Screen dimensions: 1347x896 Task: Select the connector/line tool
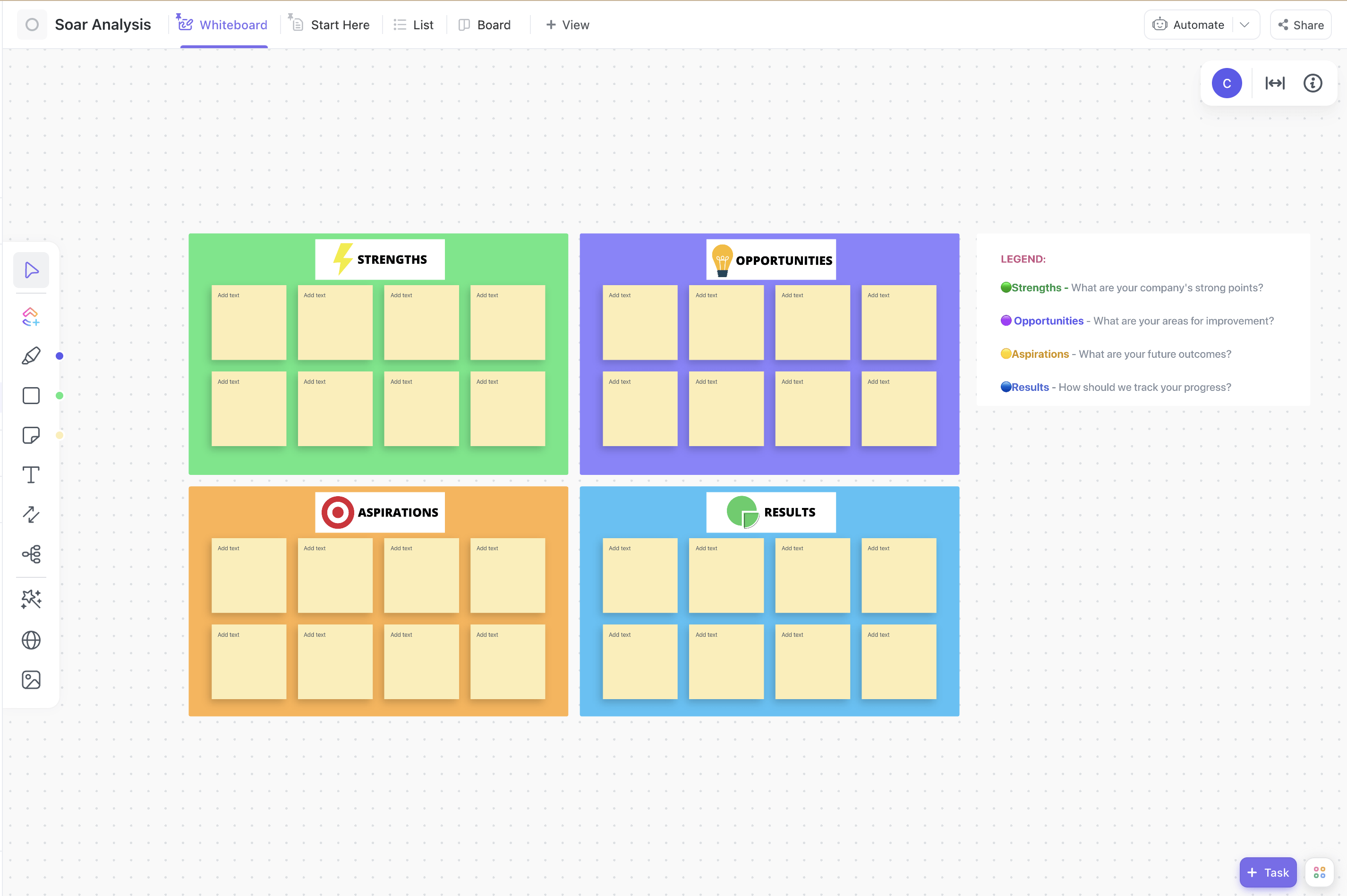point(31,515)
